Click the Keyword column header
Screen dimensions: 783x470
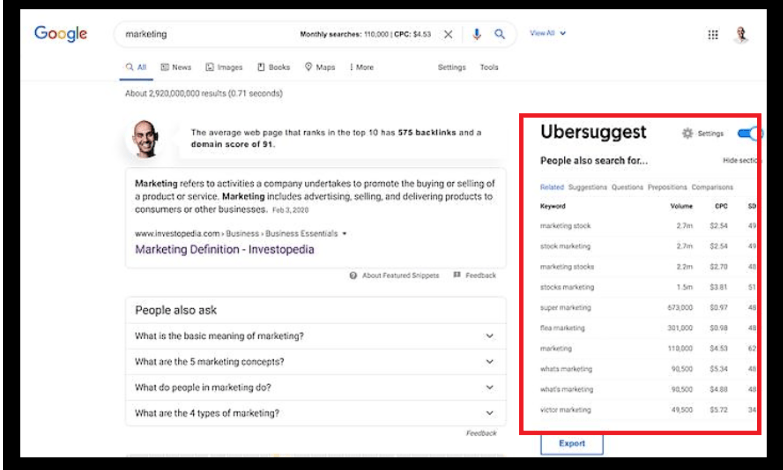[553, 206]
